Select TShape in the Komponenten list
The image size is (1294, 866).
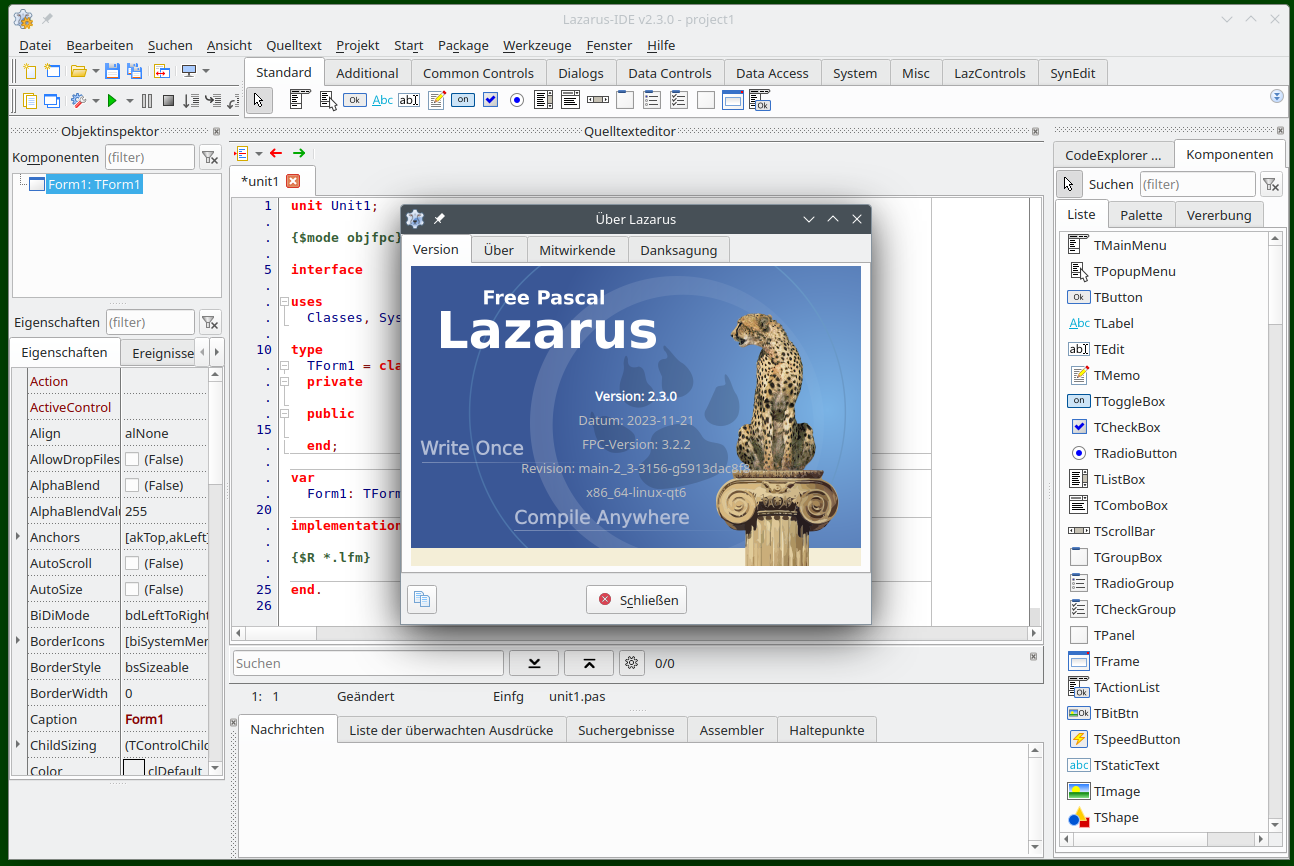(x=1116, y=817)
